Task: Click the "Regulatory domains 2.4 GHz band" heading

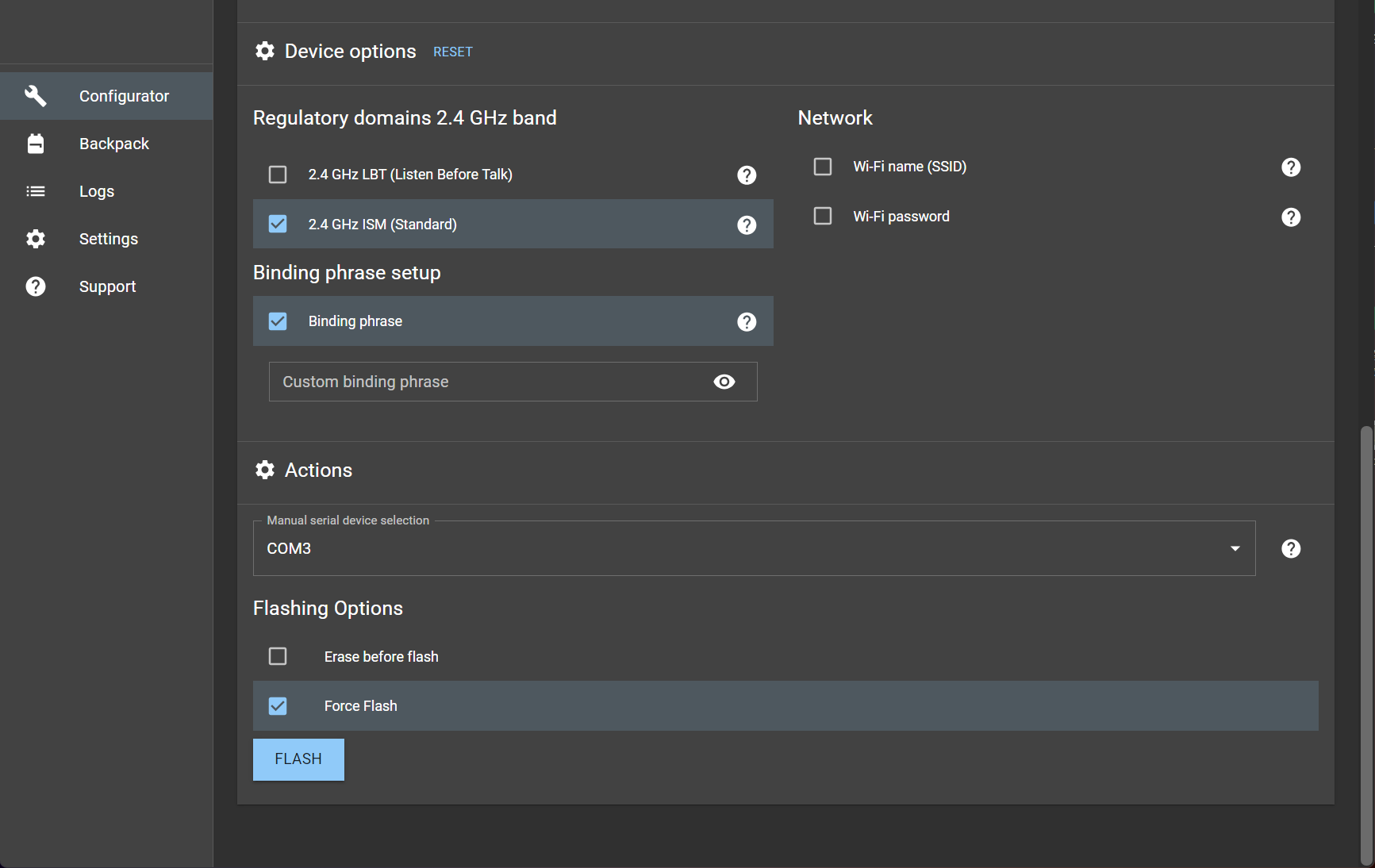Action: (405, 117)
